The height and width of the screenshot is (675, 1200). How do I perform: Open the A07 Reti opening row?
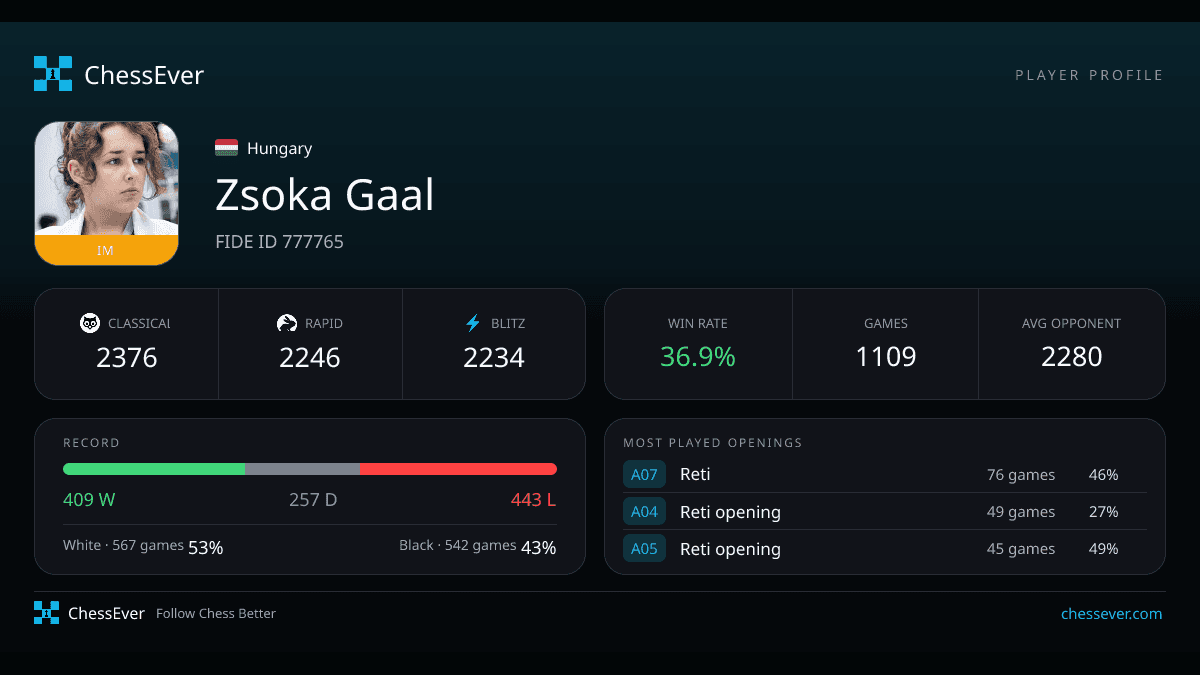tap(884, 474)
